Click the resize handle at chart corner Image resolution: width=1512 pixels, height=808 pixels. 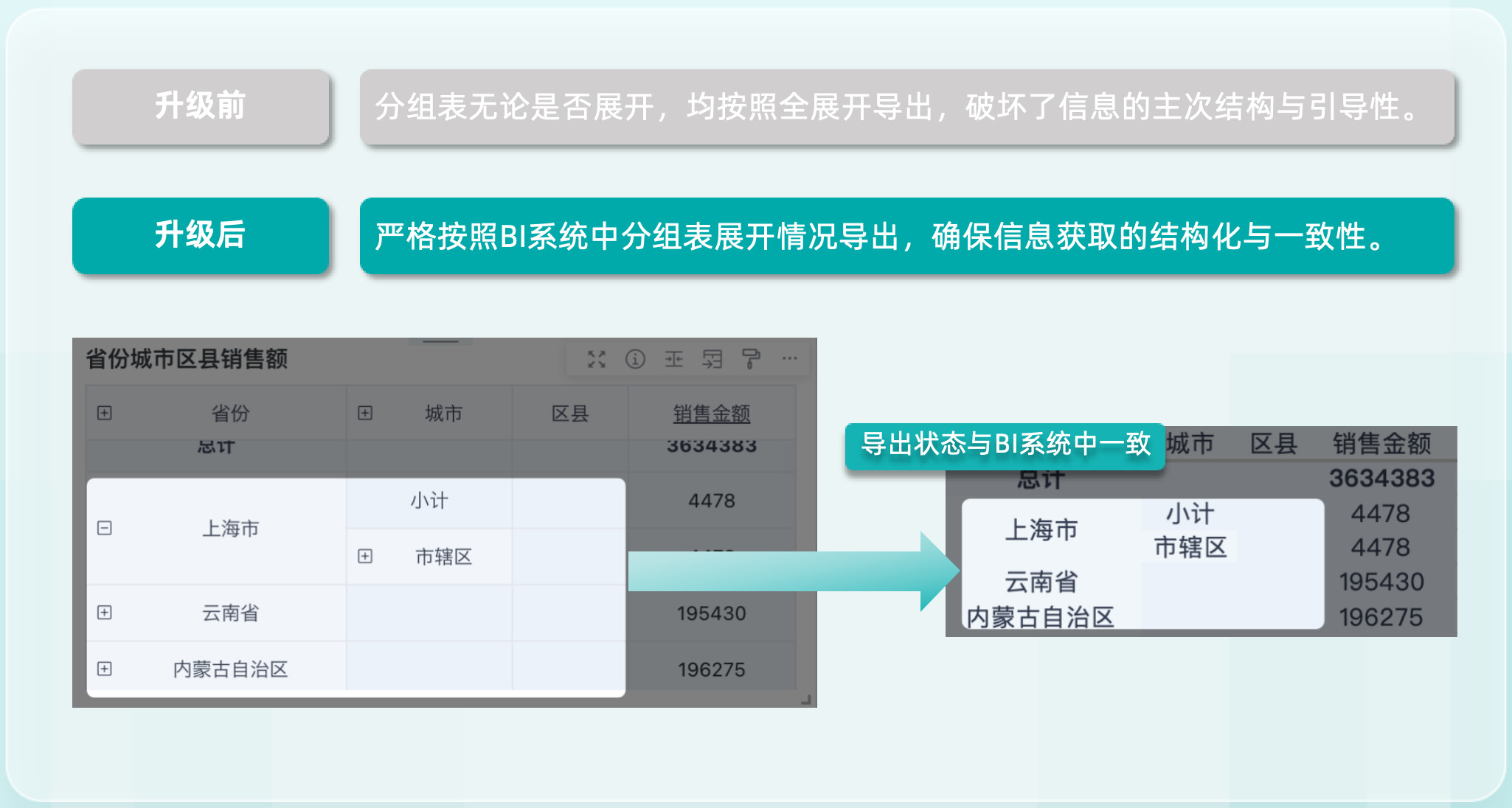click(x=805, y=700)
